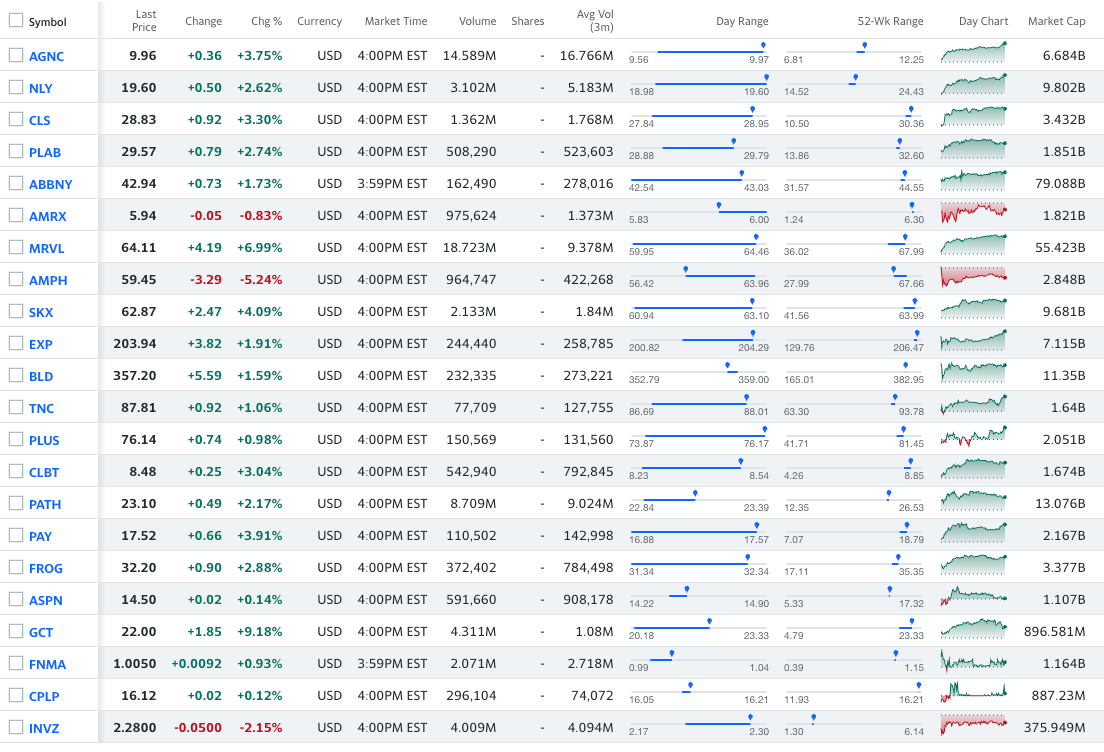Sort by the Change column header

coord(203,21)
